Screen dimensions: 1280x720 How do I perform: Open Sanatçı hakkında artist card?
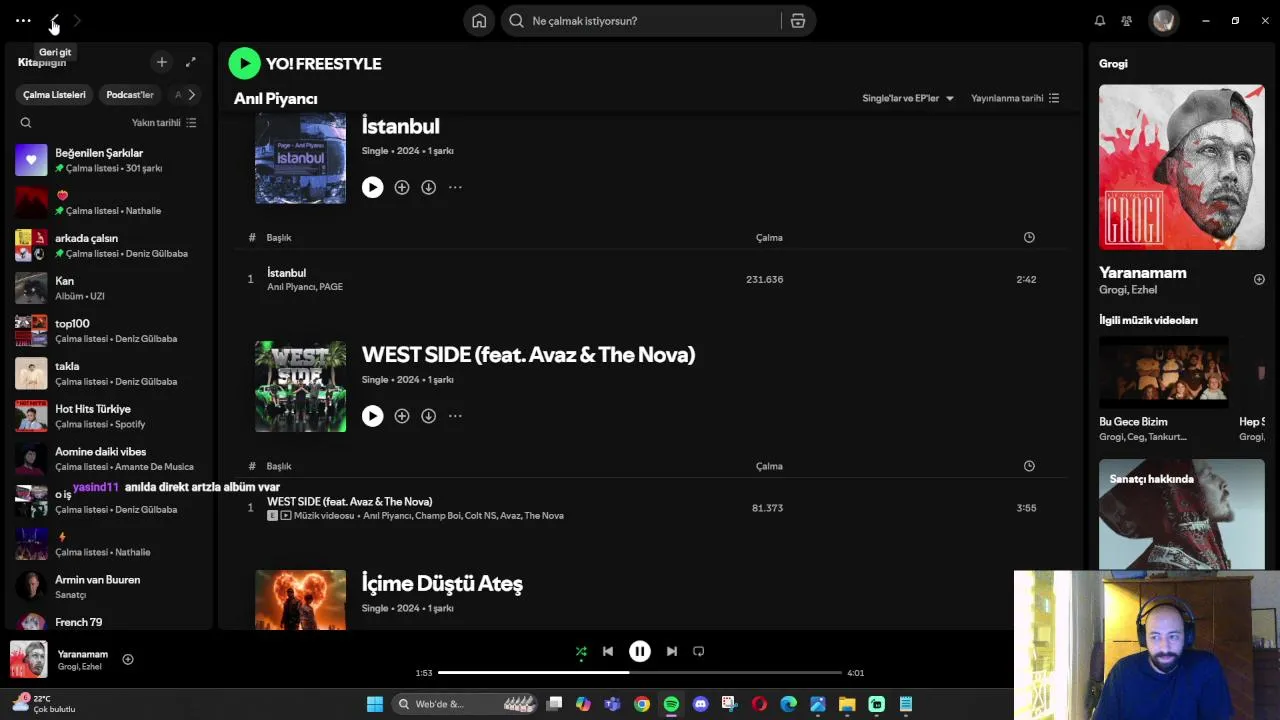click(1182, 514)
